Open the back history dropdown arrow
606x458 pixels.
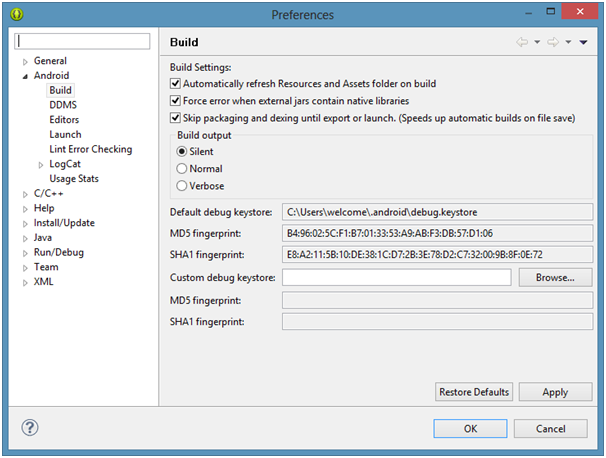[x=537, y=42]
